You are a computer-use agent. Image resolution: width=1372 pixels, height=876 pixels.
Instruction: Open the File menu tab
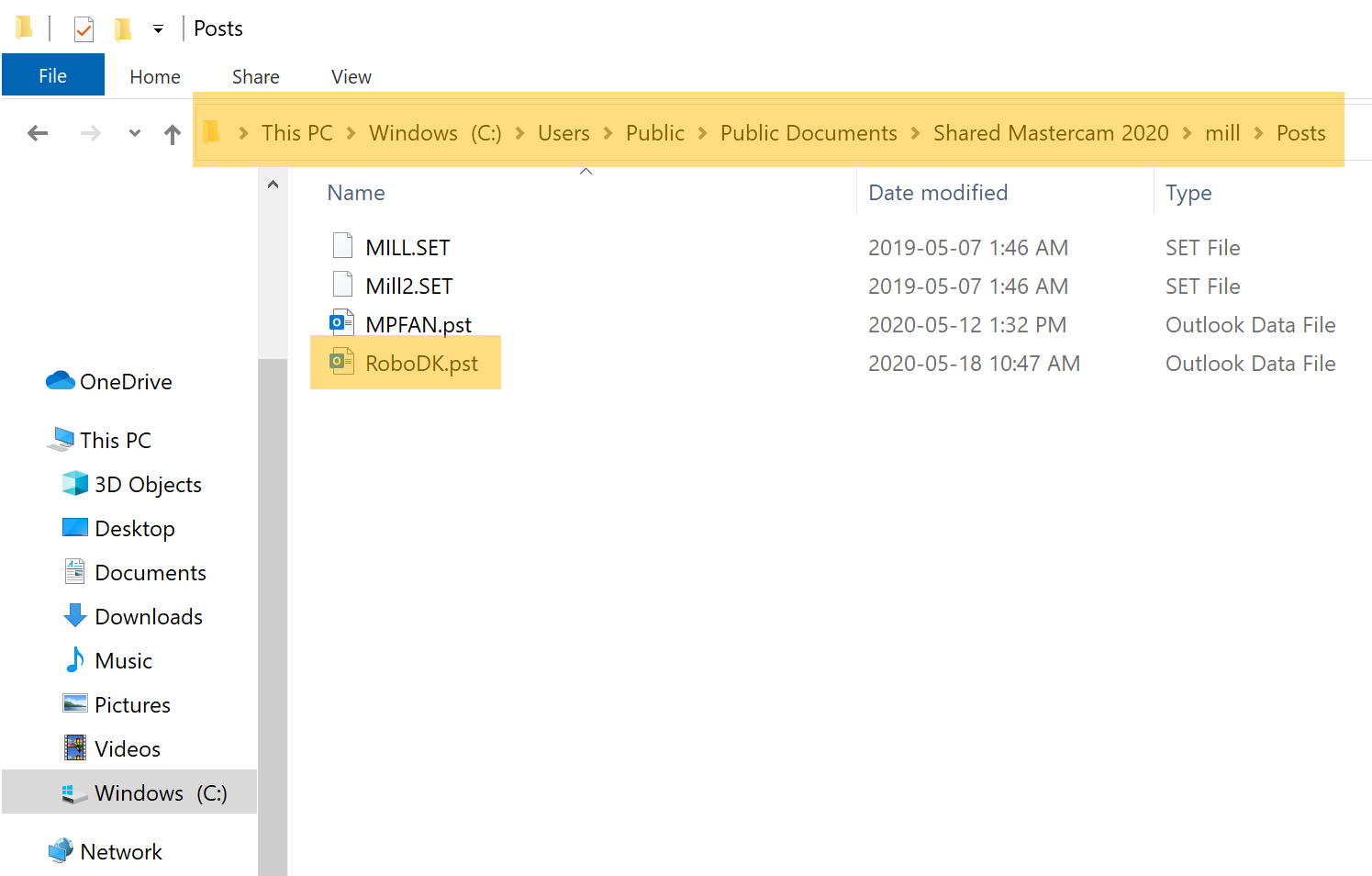[x=52, y=76]
